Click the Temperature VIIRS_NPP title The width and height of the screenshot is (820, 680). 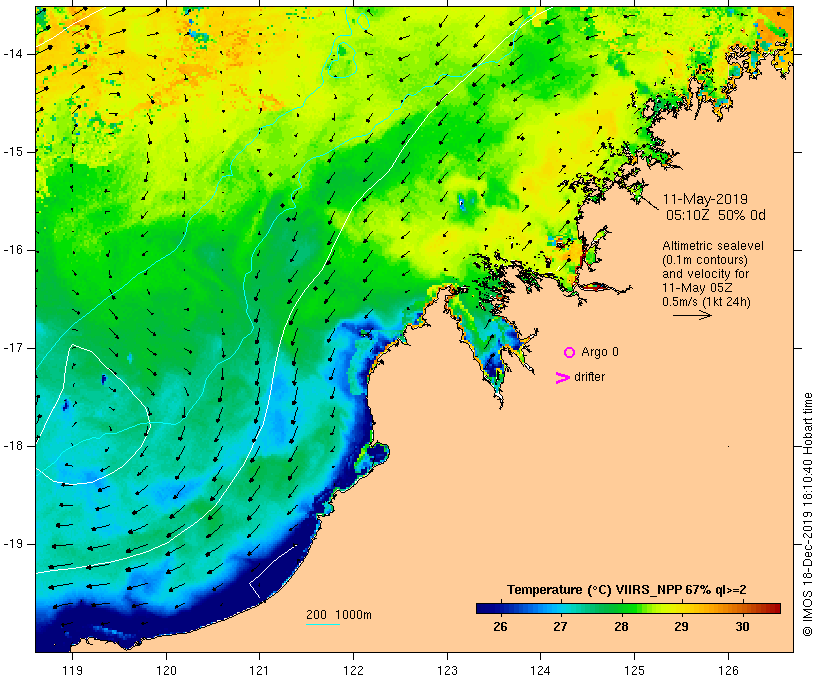tap(627, 590)
